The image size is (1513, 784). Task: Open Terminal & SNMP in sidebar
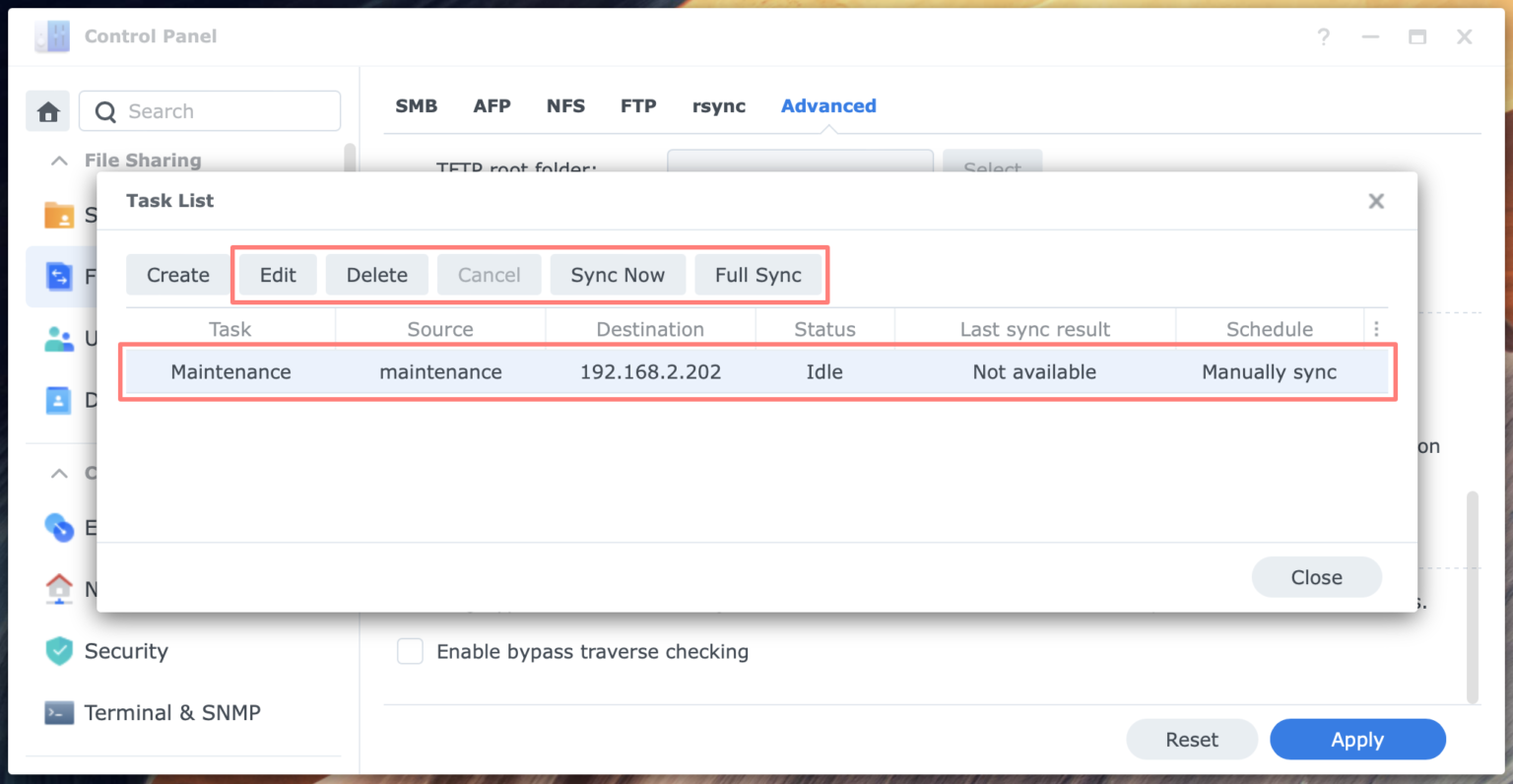172,712
